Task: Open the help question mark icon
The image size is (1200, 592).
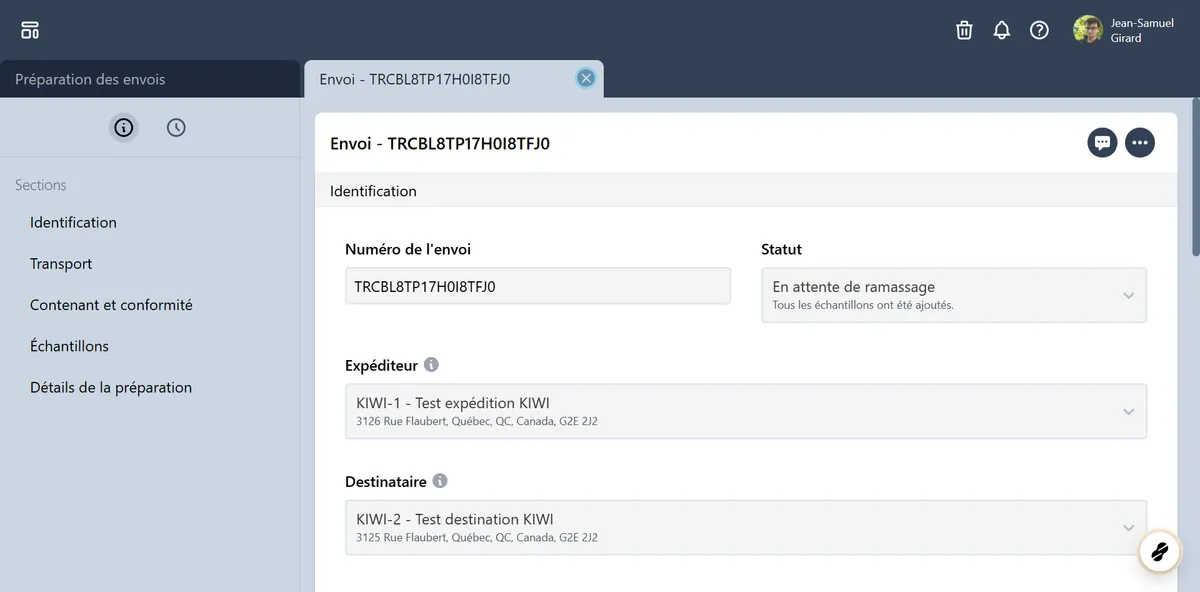Action: 1039,30
